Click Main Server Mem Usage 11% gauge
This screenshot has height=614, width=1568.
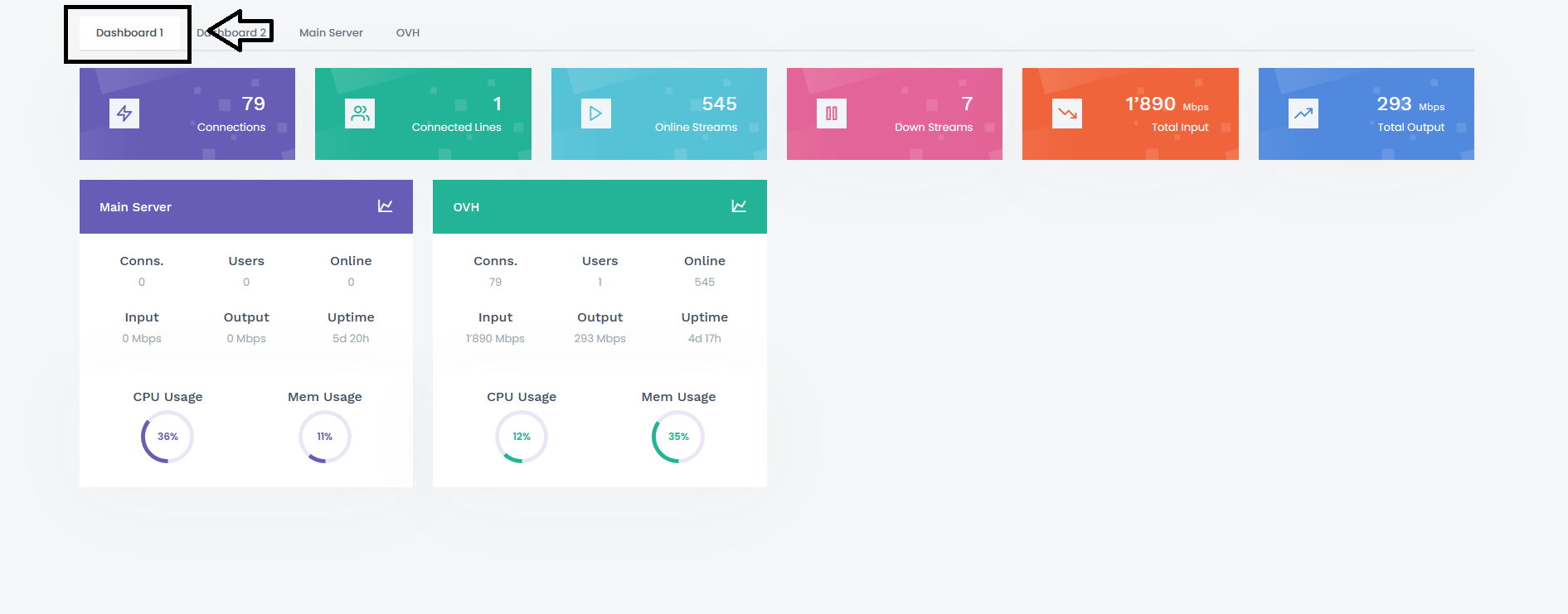325,437
